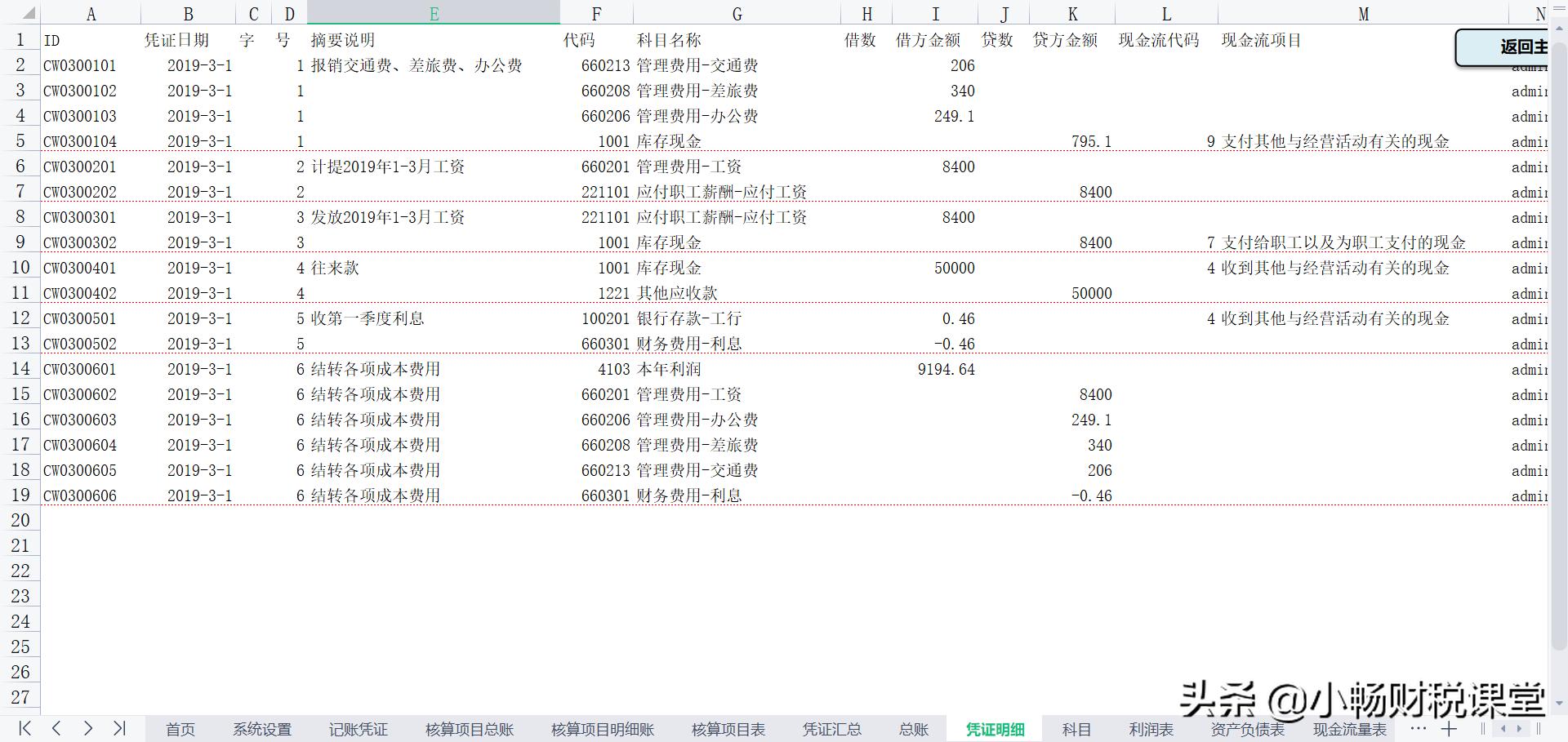This screenshot has width=1568, height=742.
Task: Click the 其他应收款 account cell
Action: [737, 293]
